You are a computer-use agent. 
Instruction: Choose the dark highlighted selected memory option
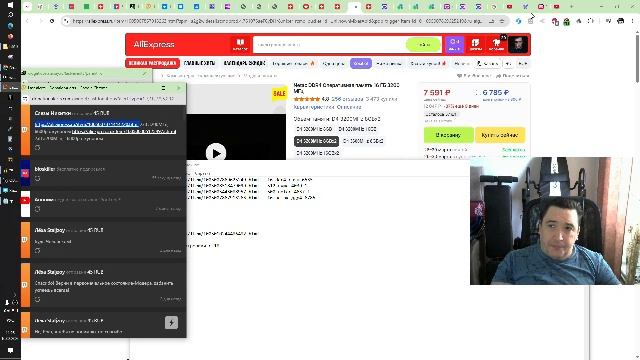point(316,141)
